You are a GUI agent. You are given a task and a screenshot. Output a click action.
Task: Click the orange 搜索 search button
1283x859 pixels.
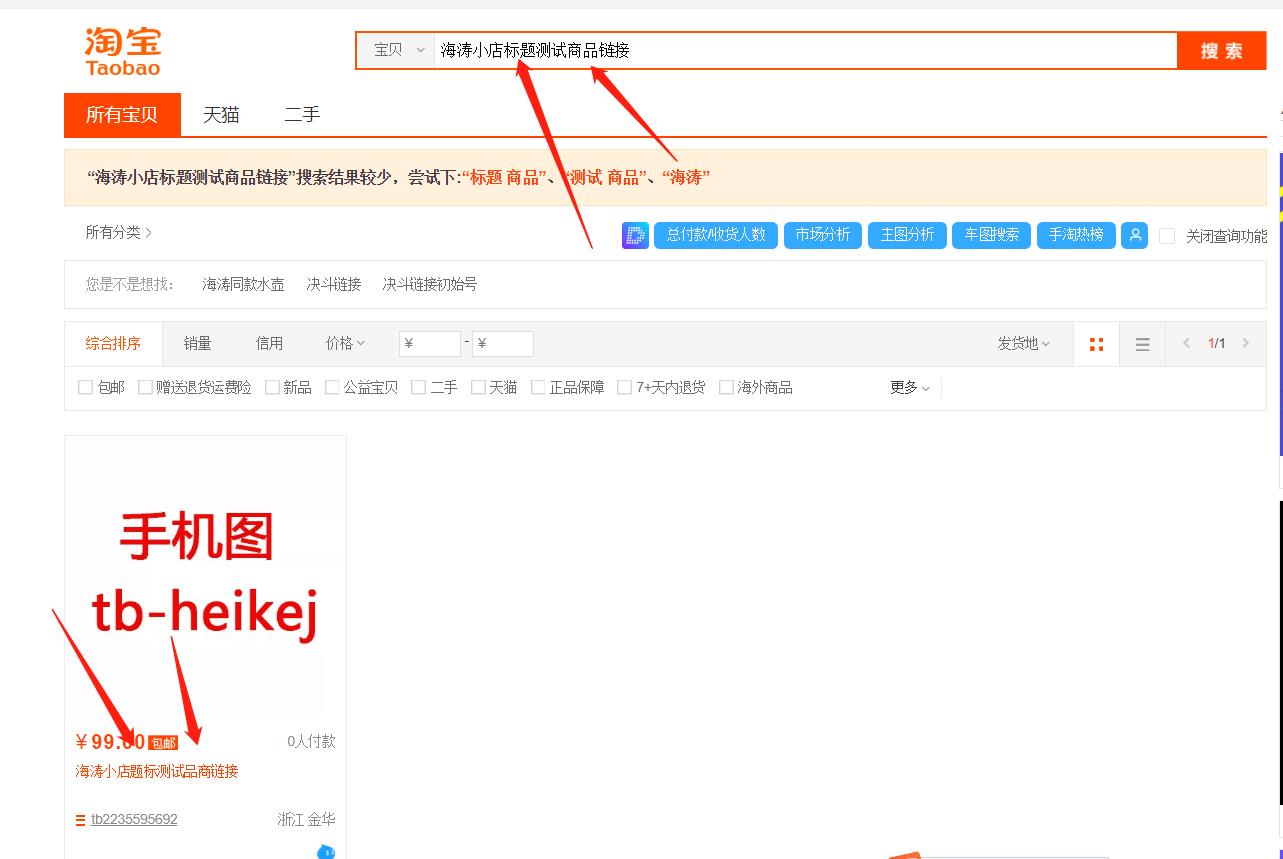(1220, 49)
